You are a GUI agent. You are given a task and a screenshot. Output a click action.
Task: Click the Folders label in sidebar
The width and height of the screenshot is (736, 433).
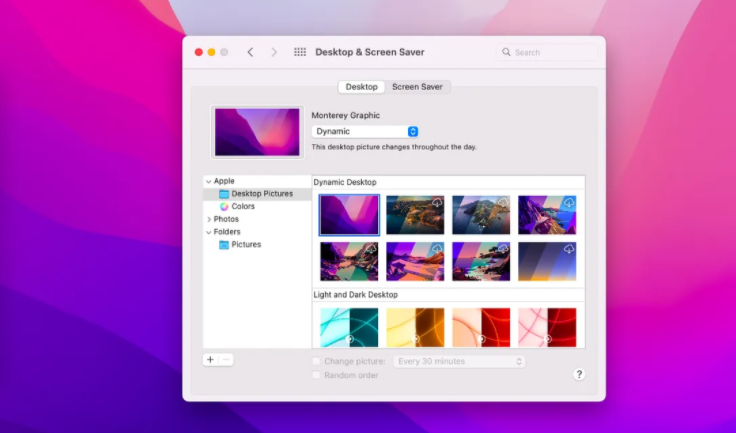coord(227,232)
